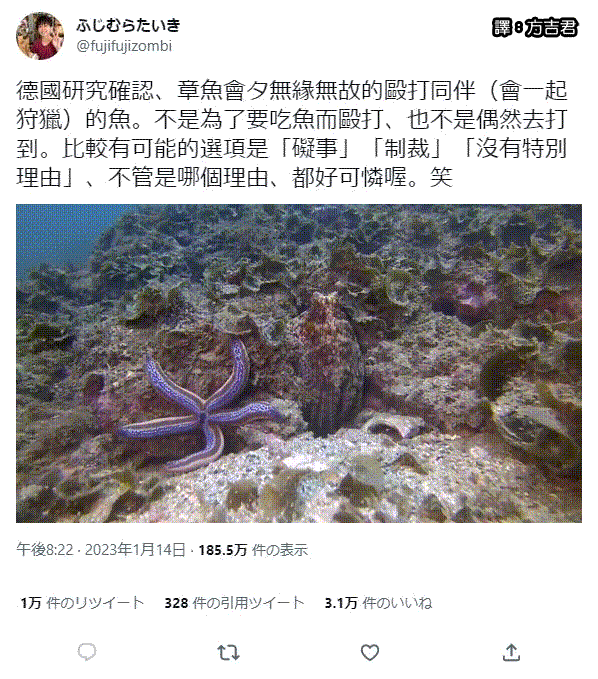This screenshot has width=598, height=679.
Task: Open the ふじむらたいき display name
Action: pos(128,25)
